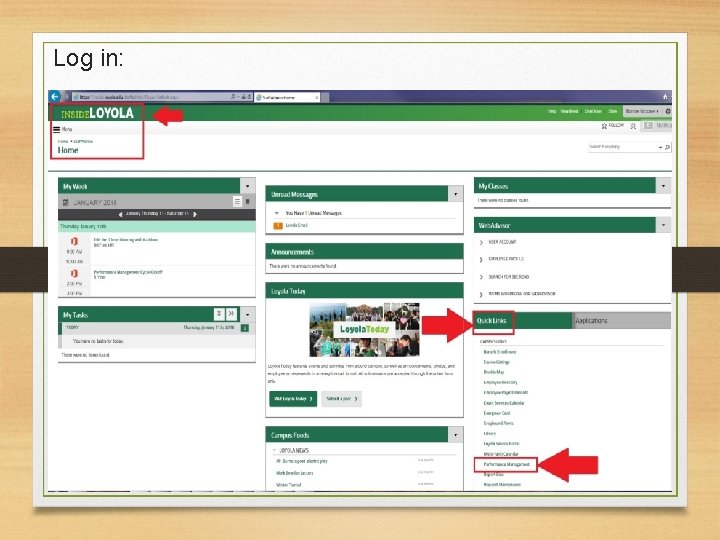
Task: Click the Inside Loyola logo
Action: [97, 113]
